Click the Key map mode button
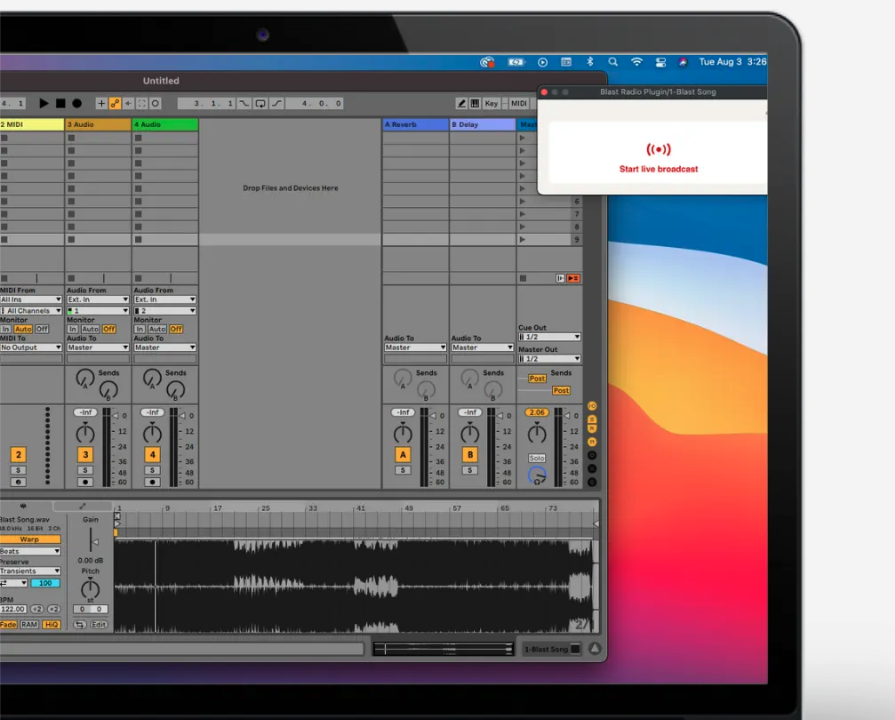 [491, 103]
